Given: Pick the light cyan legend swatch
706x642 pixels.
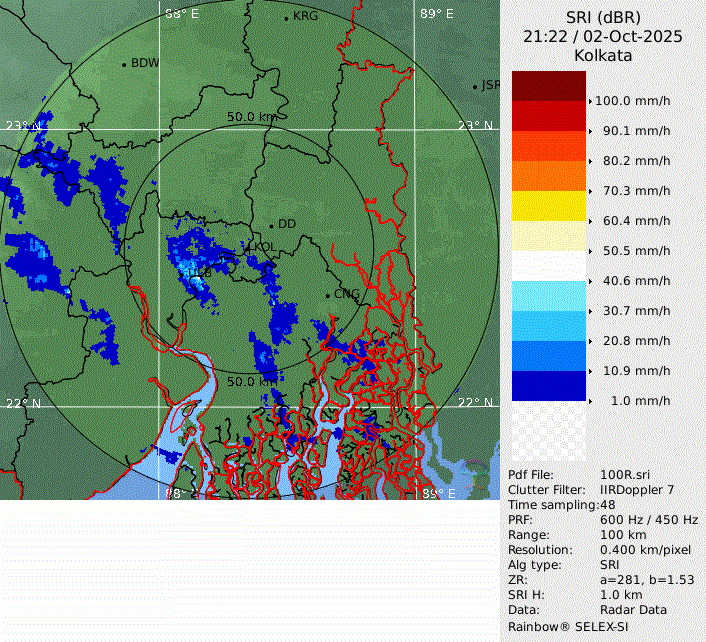Looking at the screenshot, I should coord(548,296).
